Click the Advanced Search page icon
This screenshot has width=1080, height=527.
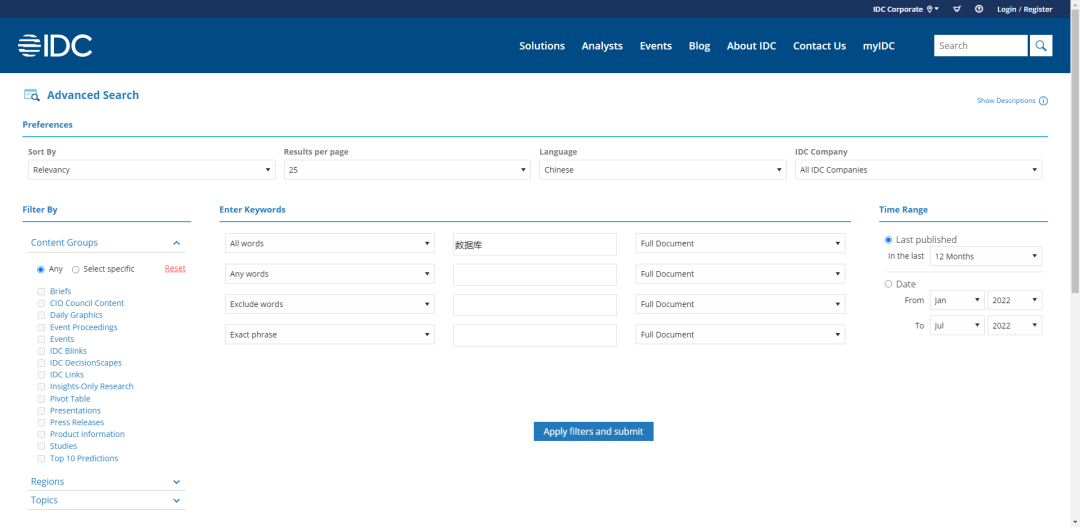[32, 95]
